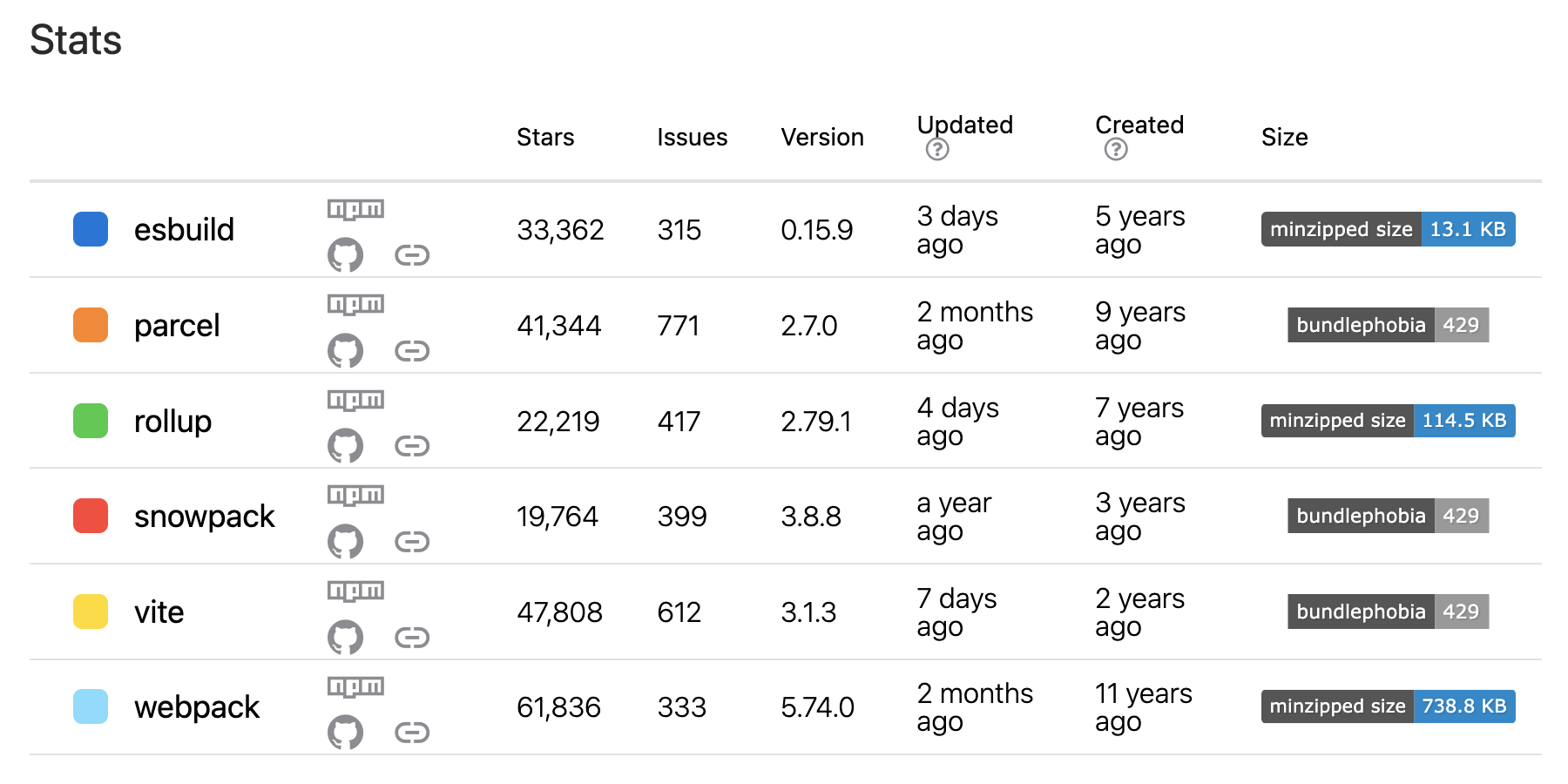Open the webpack minzipped size 738.8 KB badge
The width and height of the screenshot is (1568, 784).
(1389, 706)
